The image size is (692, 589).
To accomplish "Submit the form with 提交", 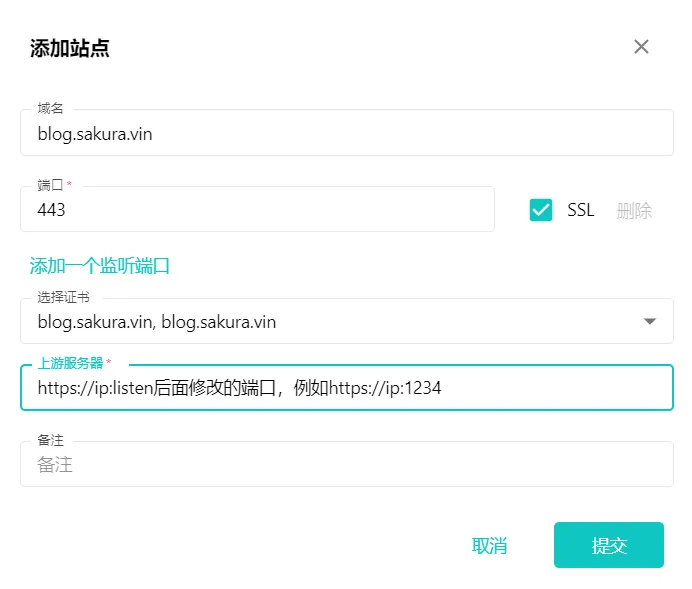I will coord(609,545).
